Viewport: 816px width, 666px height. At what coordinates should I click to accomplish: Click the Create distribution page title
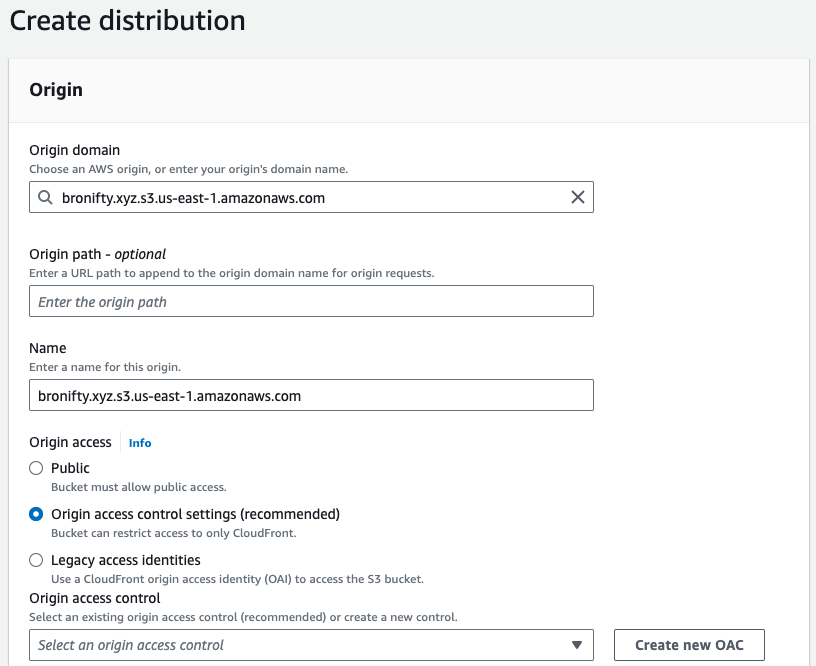click(x=126, y=21)
